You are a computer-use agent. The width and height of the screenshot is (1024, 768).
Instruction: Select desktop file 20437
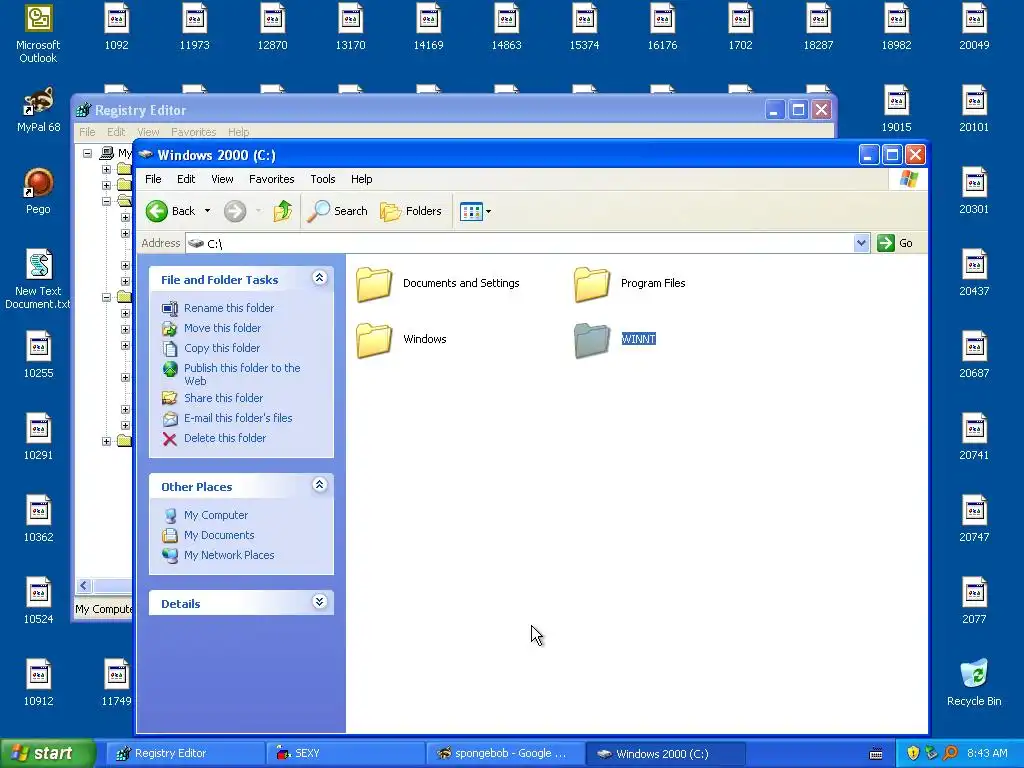coord(974,273)
